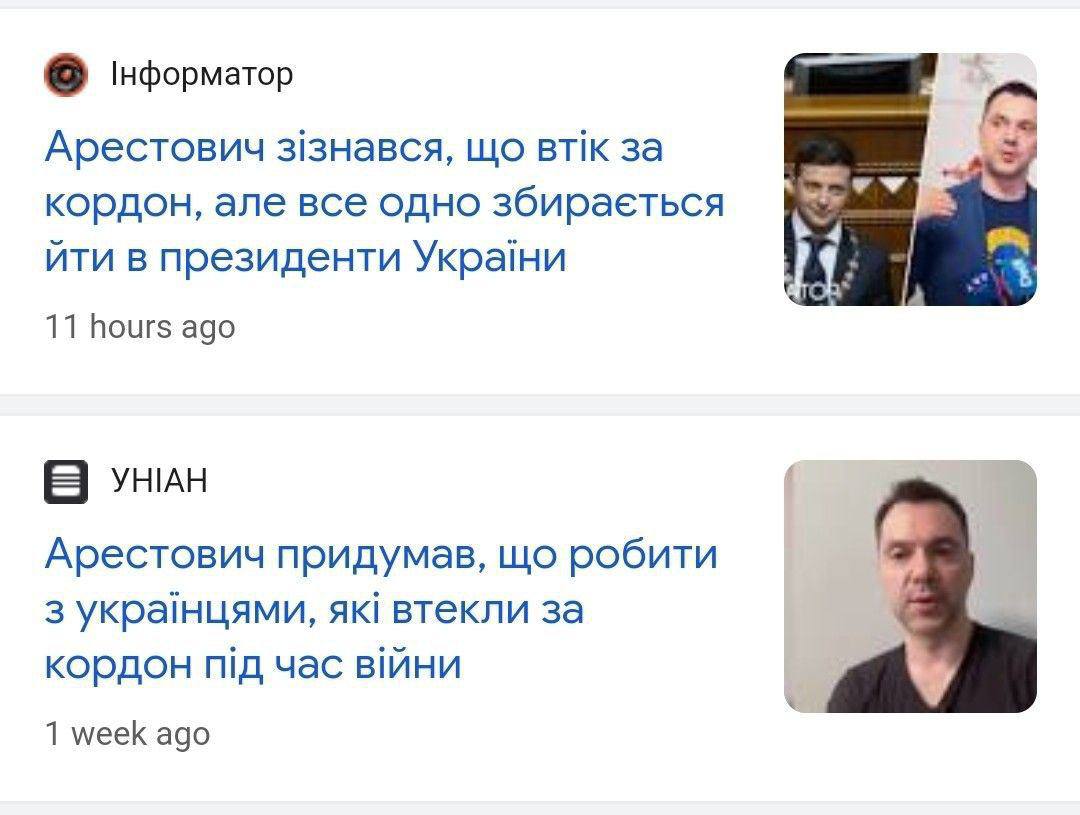Click the gray divider between the news cards
The image size is (1080, 815).
(x=540, y=404)
